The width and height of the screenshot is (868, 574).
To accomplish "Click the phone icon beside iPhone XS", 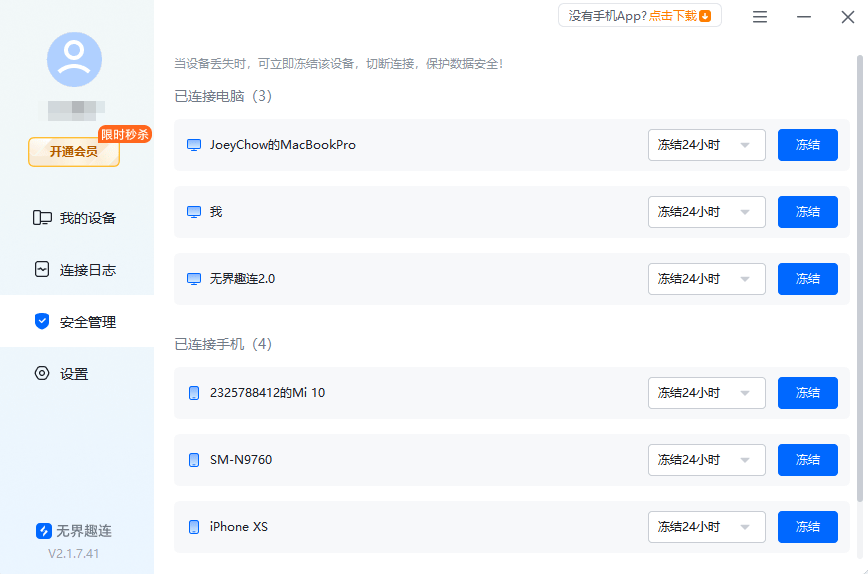I will tap(194, 527).
